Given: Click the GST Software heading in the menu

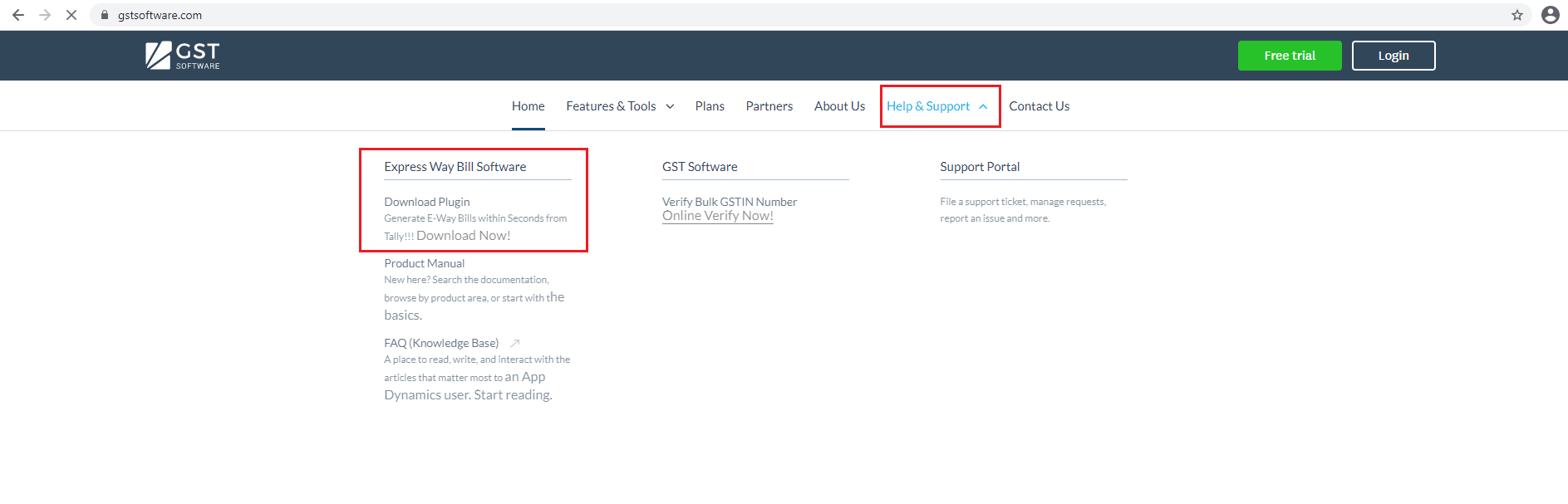Looking at the screenshot, I should pyautogui.click(x=700, y=167).
